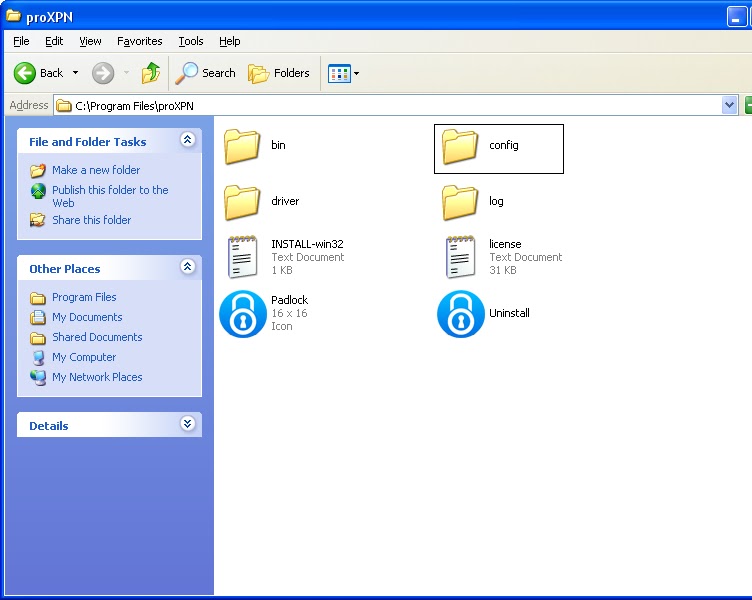Screen dimensions: 752x600
Task: Open the Back history dropdown arrow
Action: click(75, 73)
